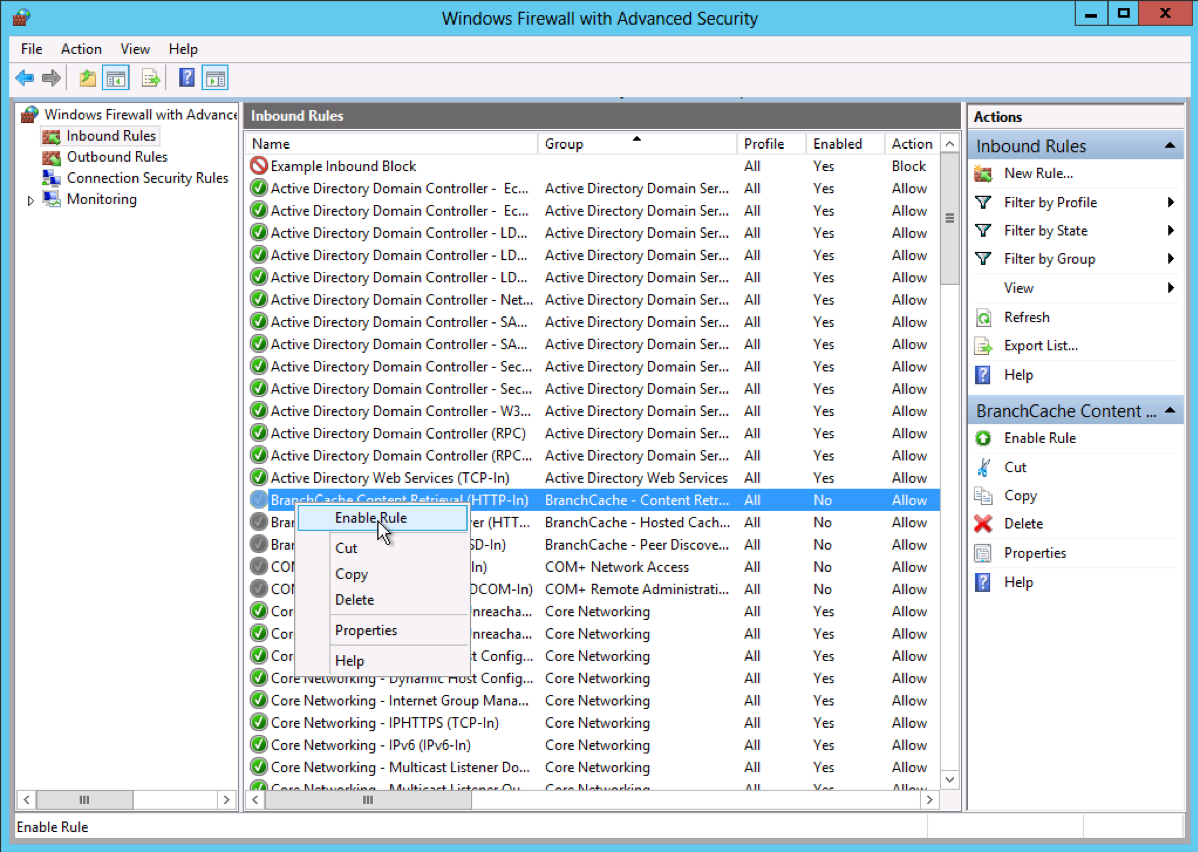Click the red Delete X icon
The width and height of the screenshot is (1198, 852).
983,524
